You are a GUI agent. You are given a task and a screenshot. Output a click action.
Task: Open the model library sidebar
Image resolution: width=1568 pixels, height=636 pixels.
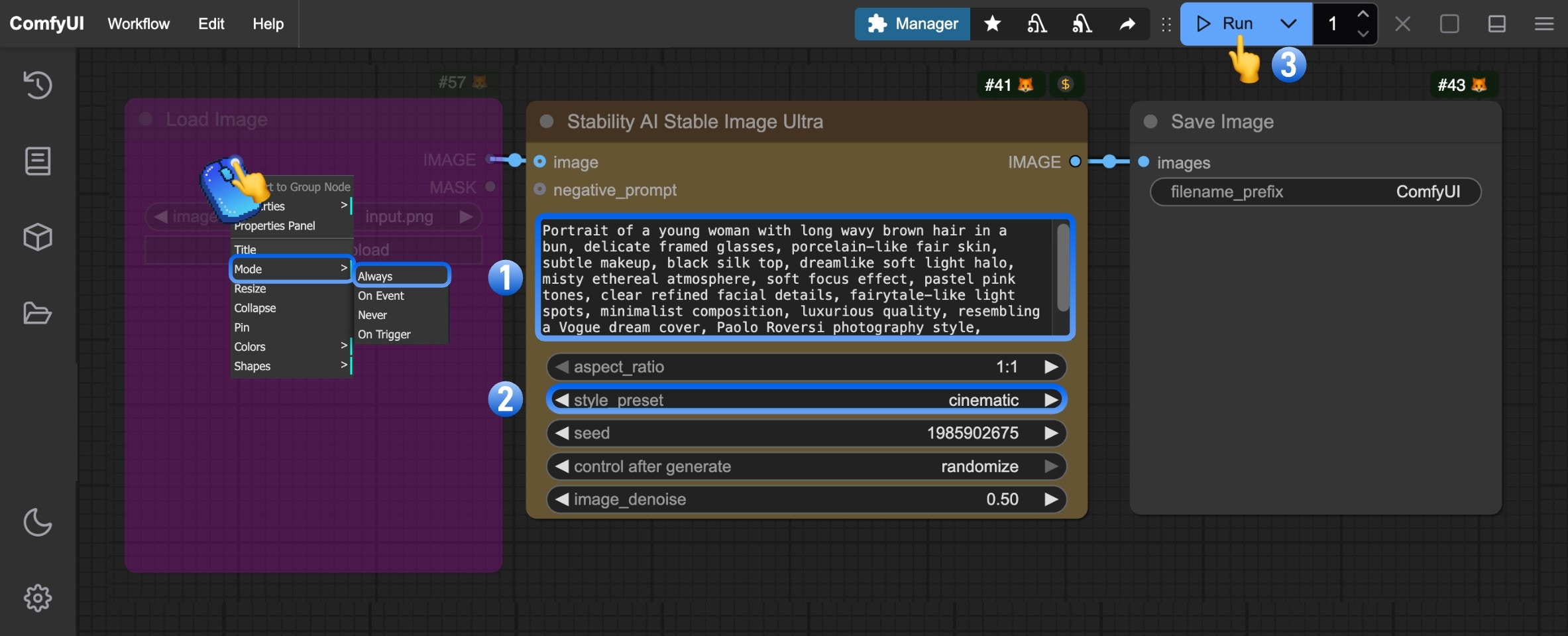pyautogui.click(x=38, y=237)
